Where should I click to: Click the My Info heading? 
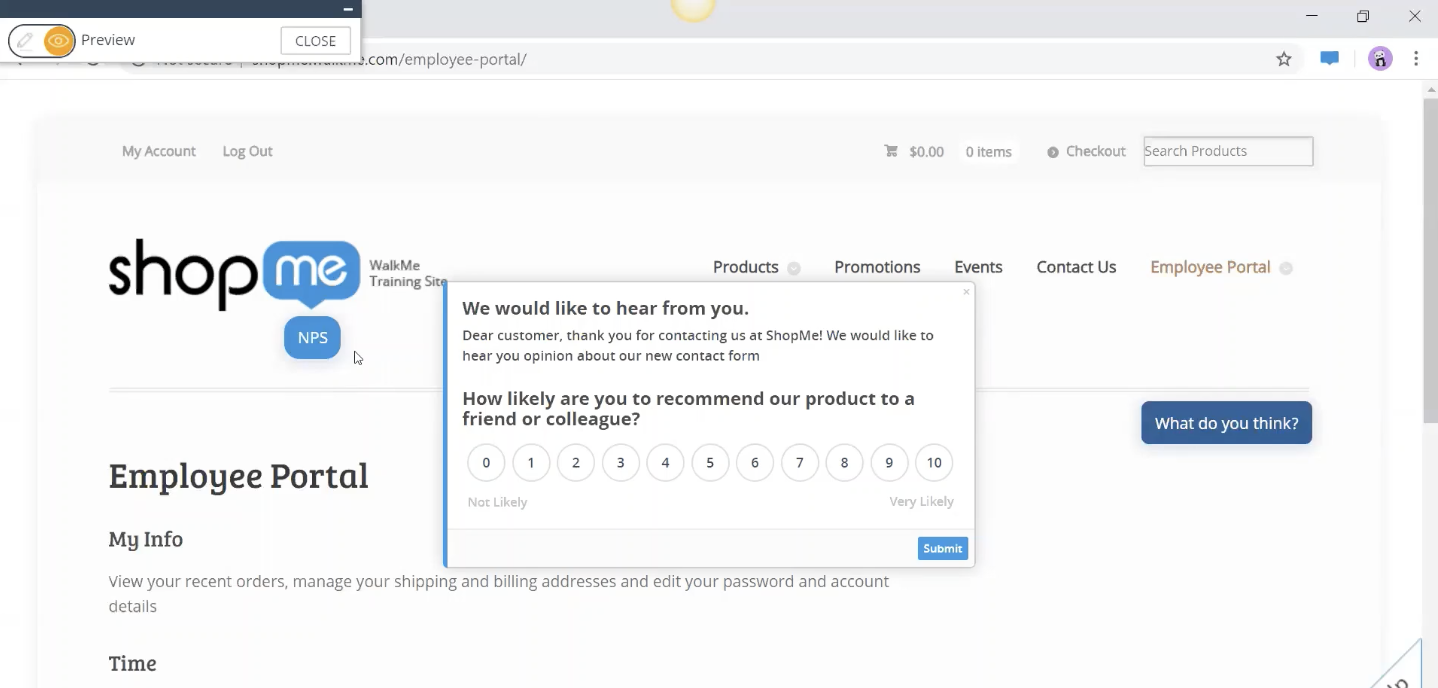[x=146, y=539]
